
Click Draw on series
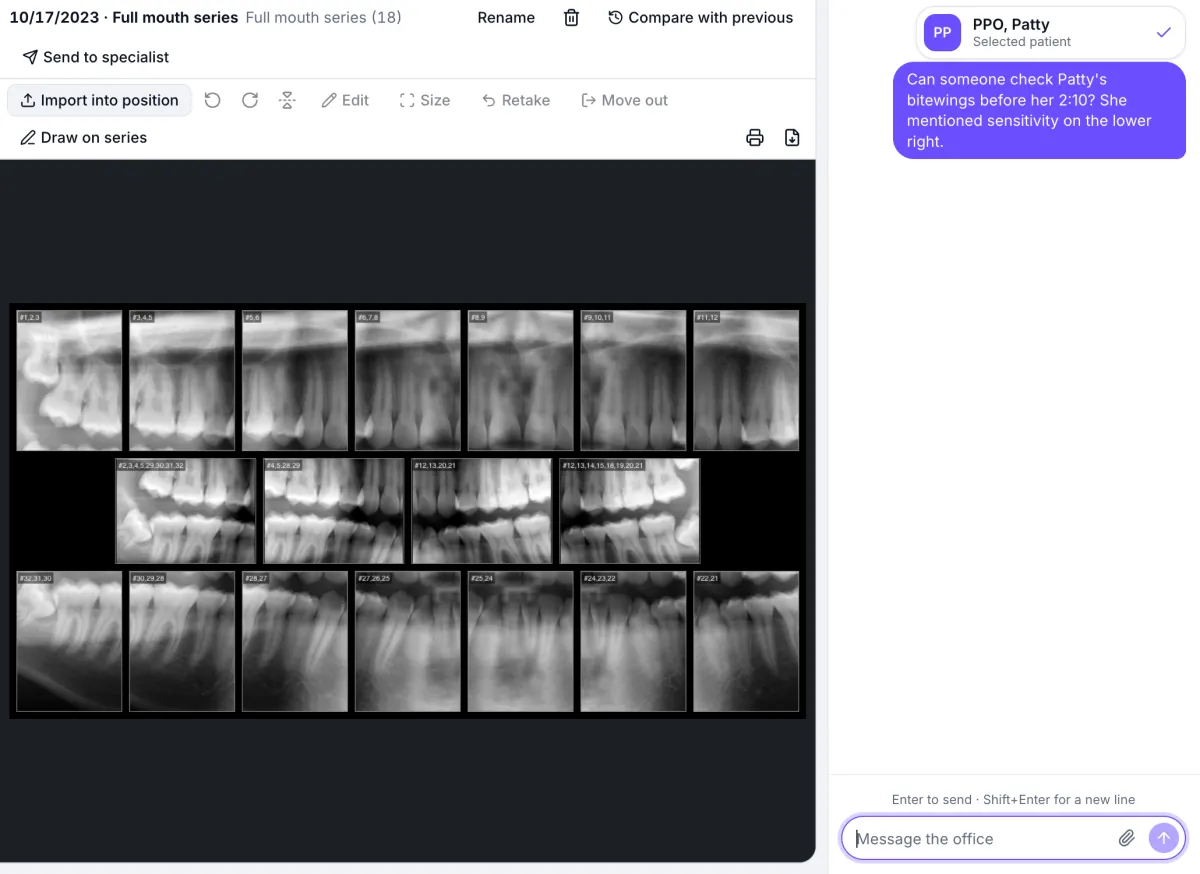click(84, 138)
